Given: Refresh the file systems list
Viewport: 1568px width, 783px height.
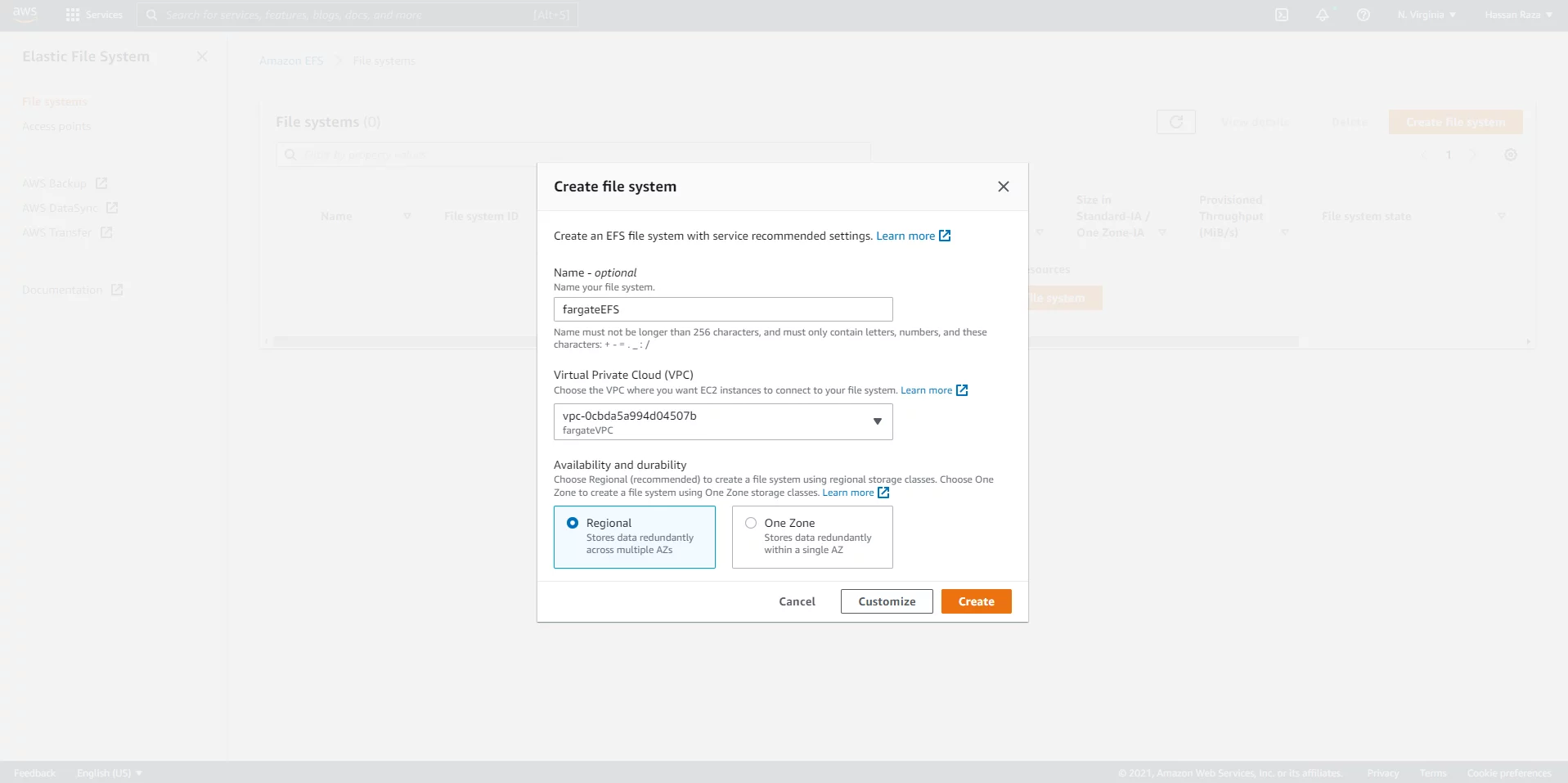Looking at the screenshot, I should point(1176,122).
